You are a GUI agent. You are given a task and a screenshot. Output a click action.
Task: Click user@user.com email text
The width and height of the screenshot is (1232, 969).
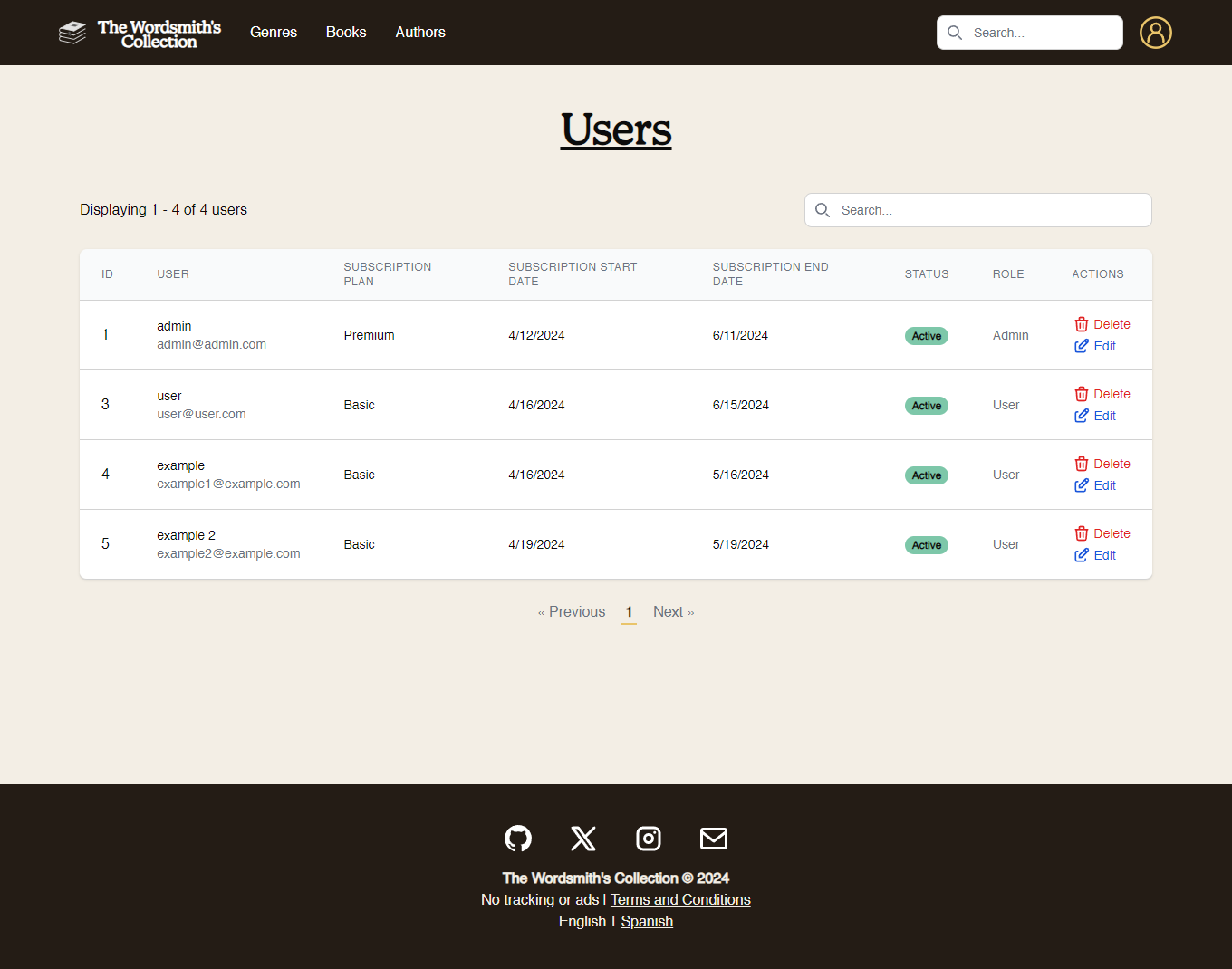click(x=201, y=414)
